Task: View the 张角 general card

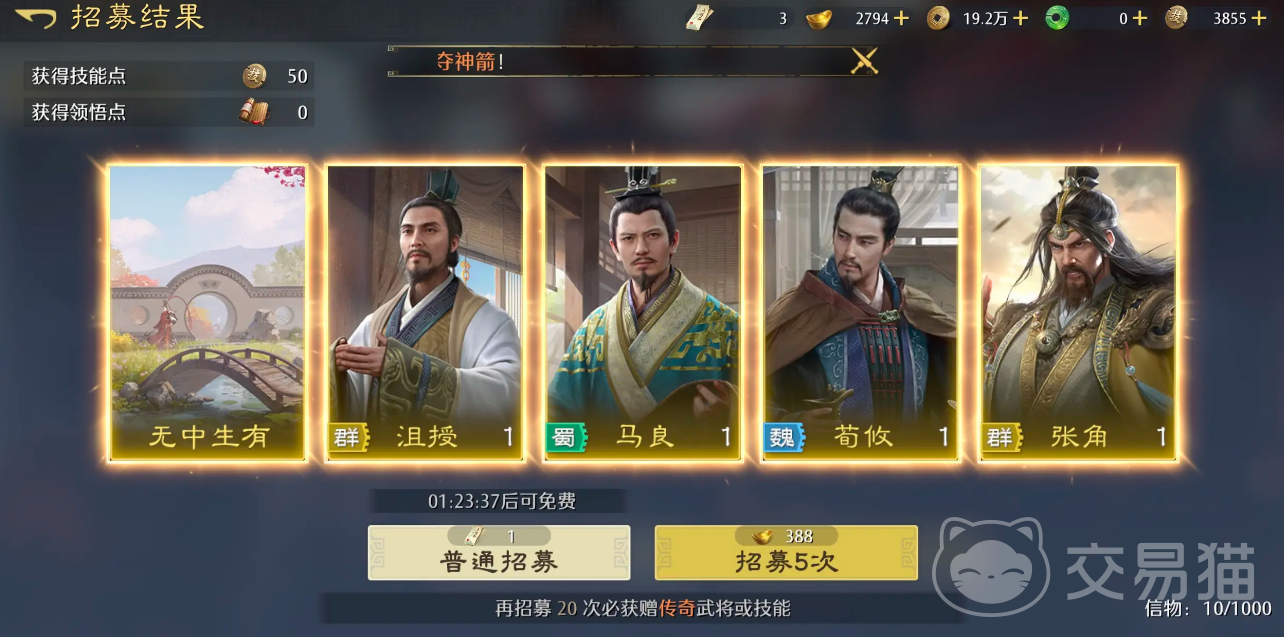Action: [1079, 313]
